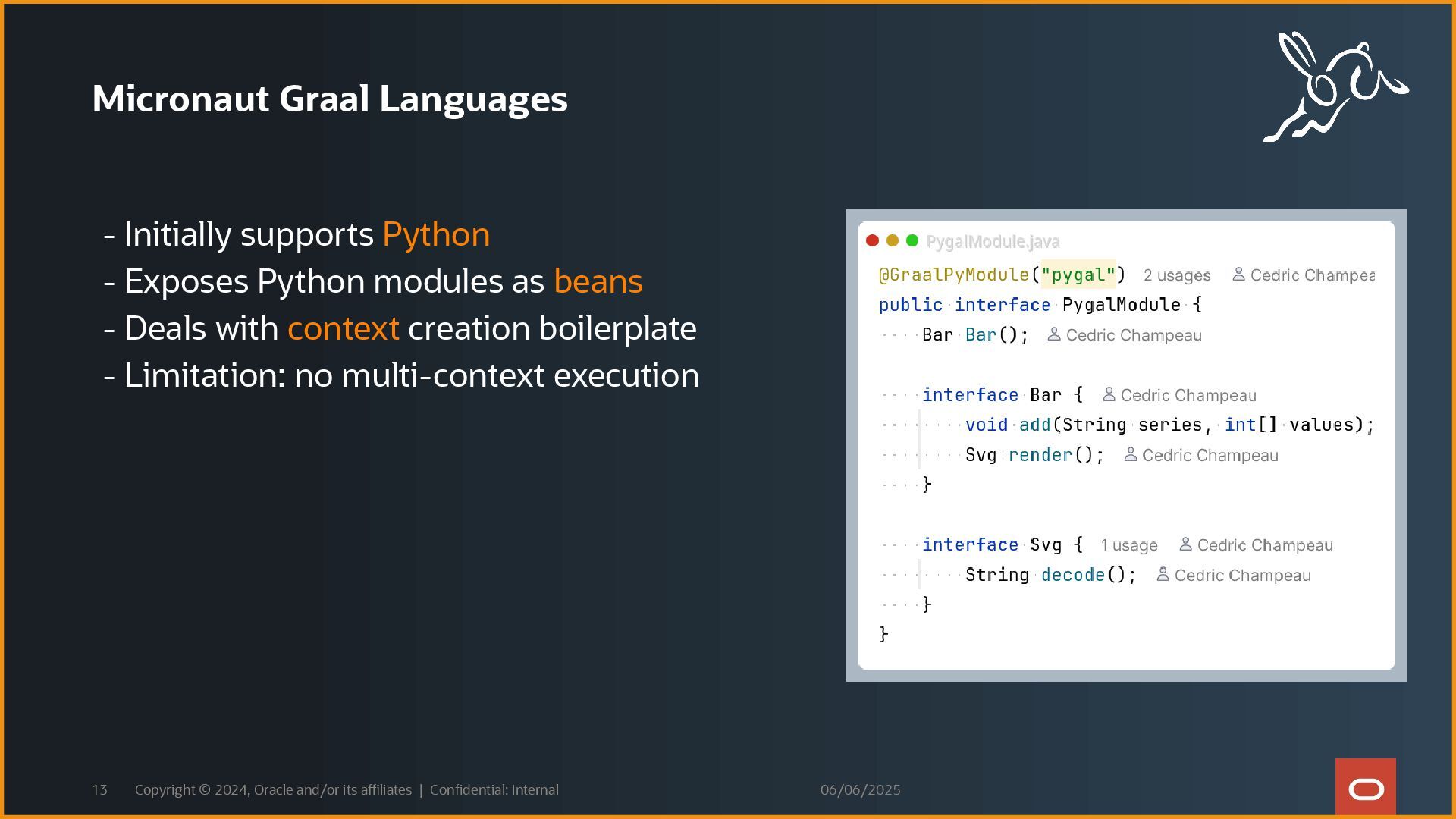This screenshot has width=1456, height=819.
Task: Click the red Oracle logo square
Action: [1365, 787]
